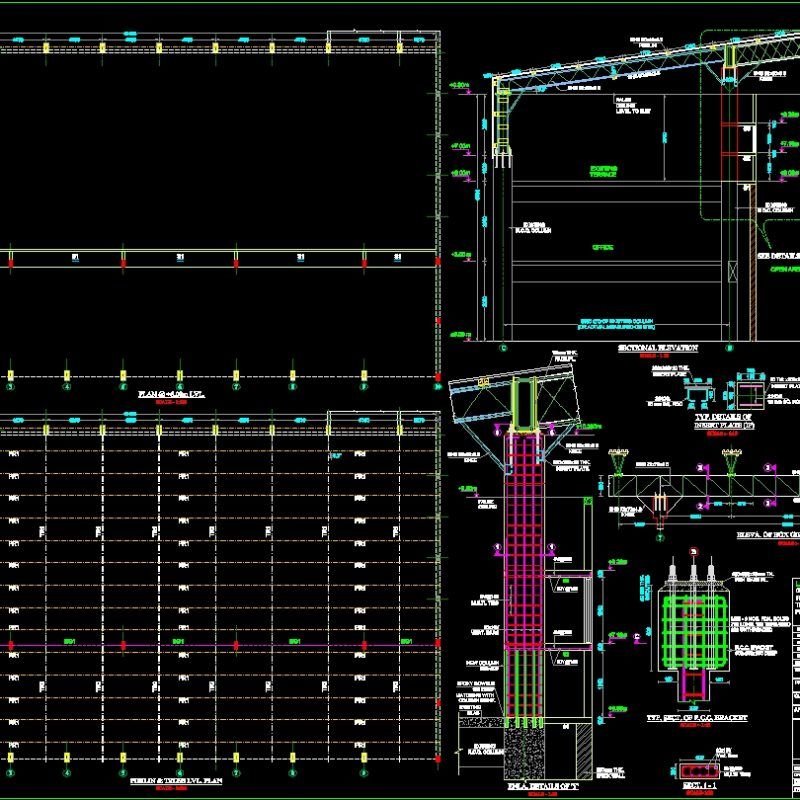Select the TYP. SECT. OF R.C.C. BRACKET label
Image resolution: width=800 pixels, height=800 pixels.
click(x=697, y=717)
